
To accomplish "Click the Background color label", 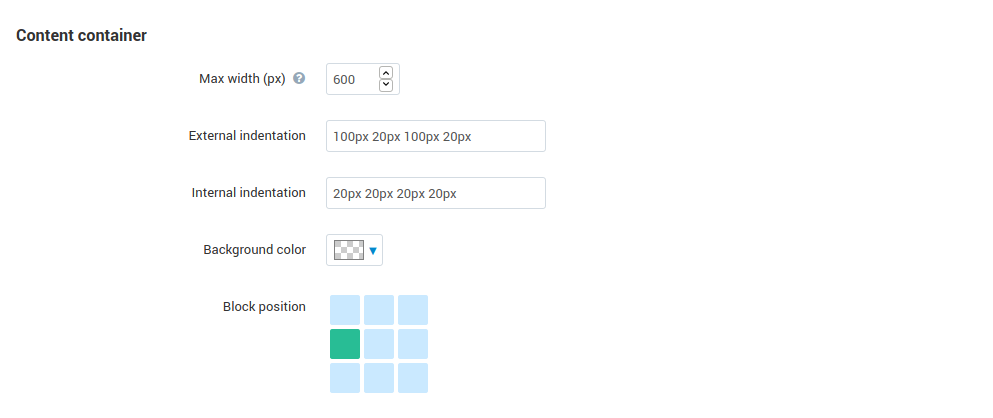I will pos(255,250).
